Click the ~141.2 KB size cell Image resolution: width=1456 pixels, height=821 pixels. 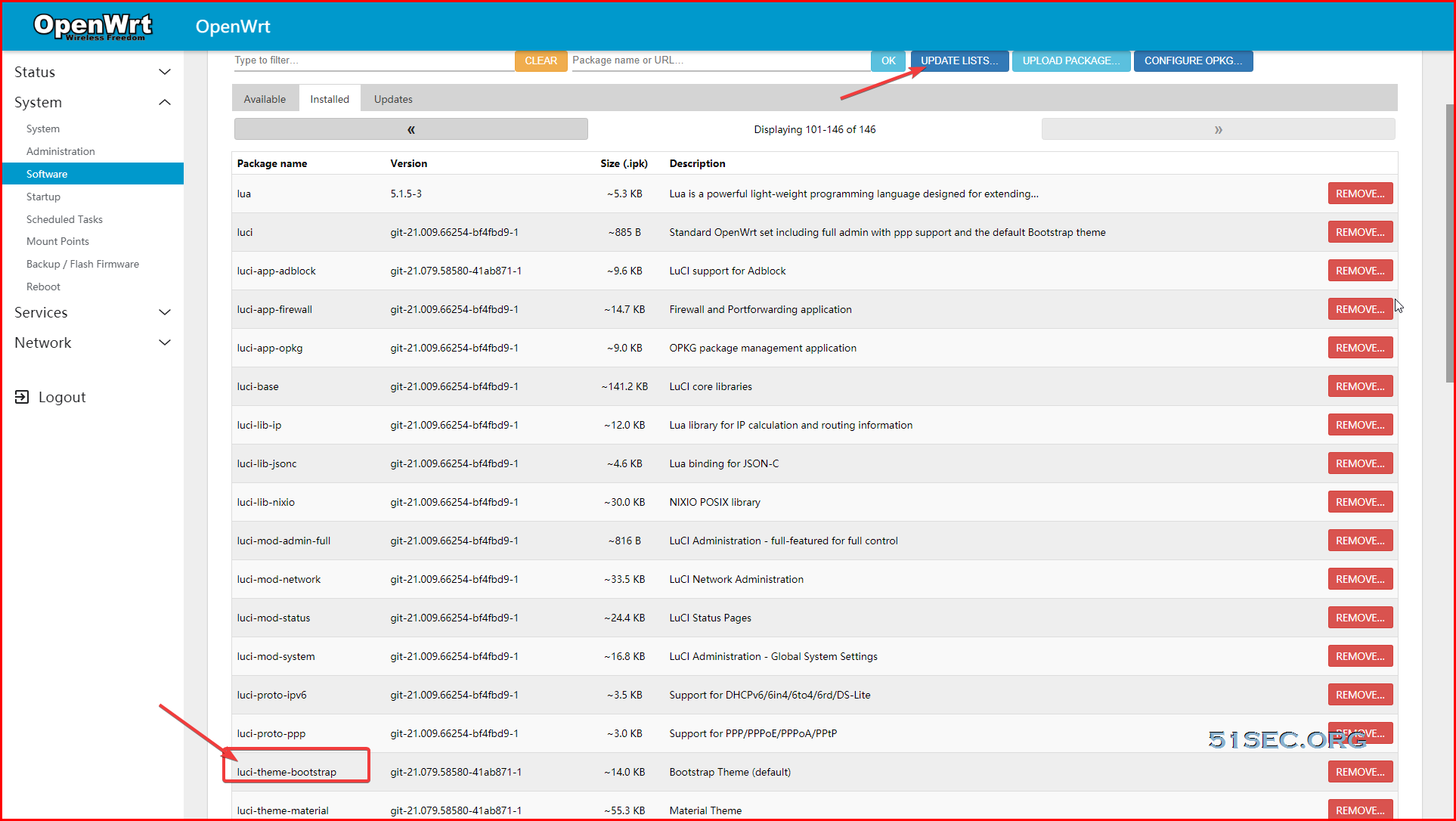[624, 386]
